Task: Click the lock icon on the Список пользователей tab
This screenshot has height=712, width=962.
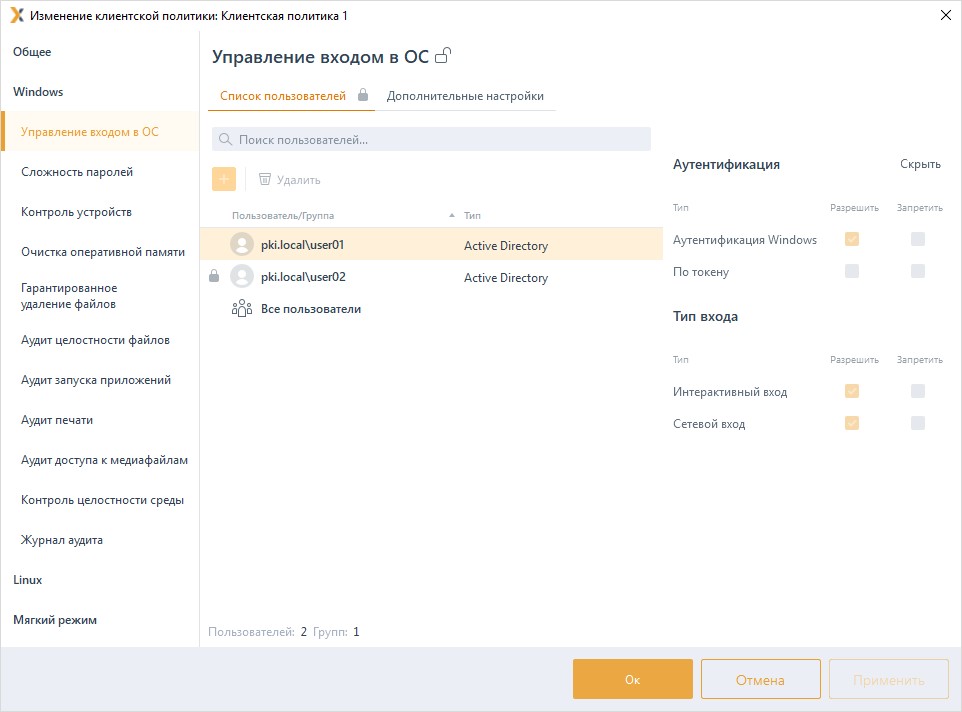Action: (x=363, y=96)
